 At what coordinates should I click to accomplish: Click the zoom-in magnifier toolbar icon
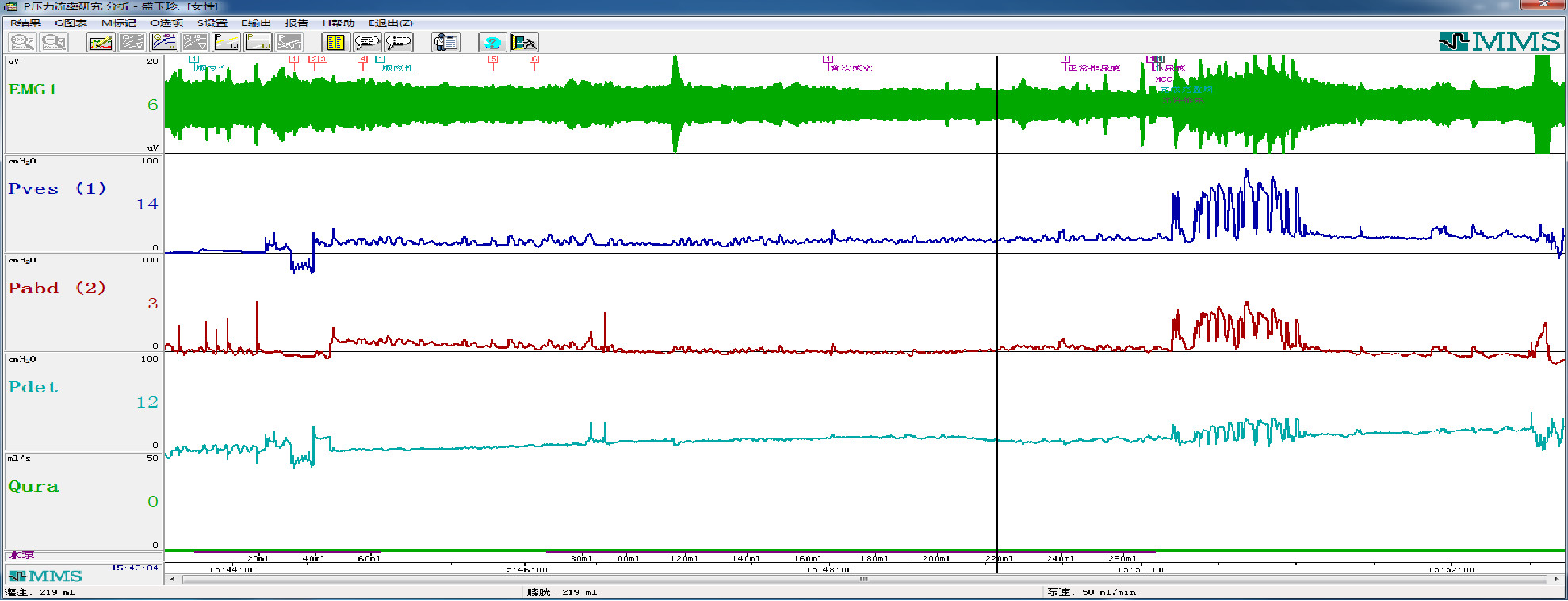22,42
